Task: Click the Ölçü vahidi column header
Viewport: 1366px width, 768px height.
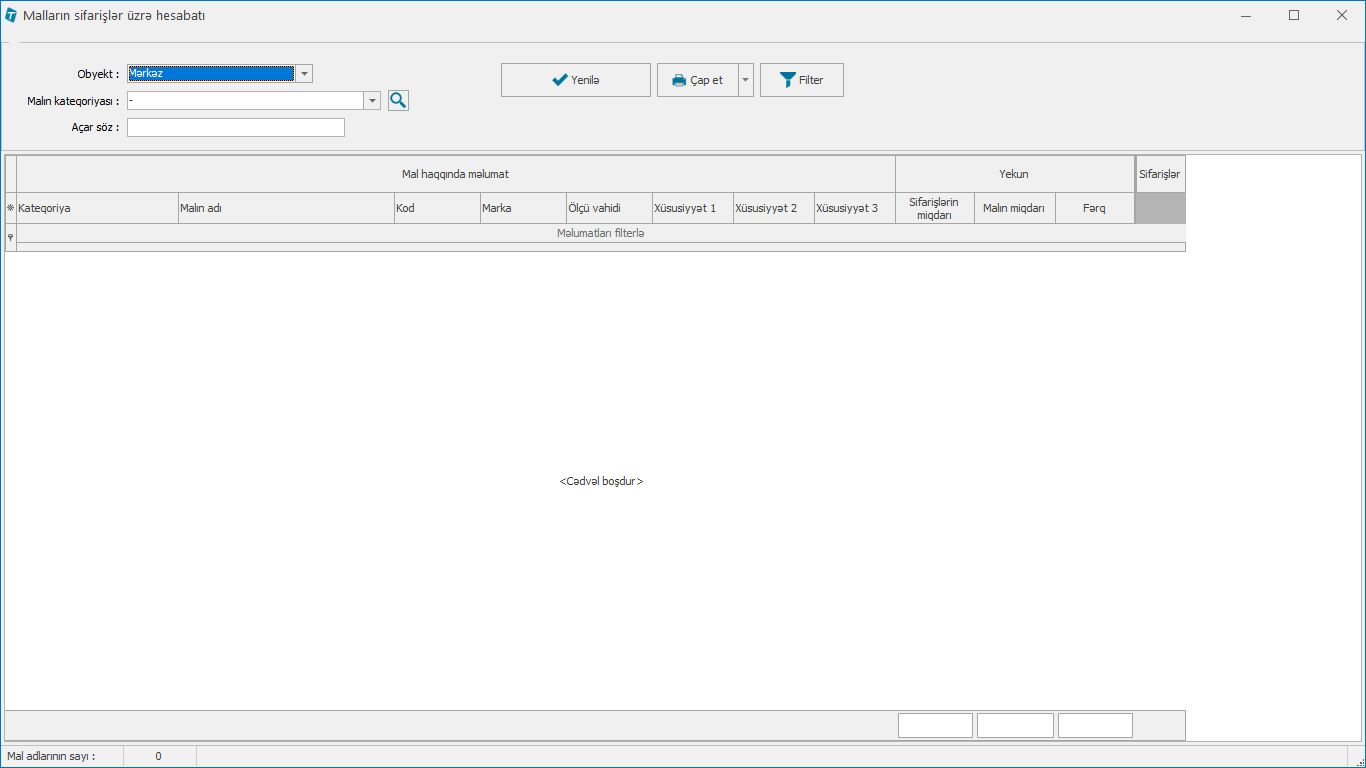Action: 608,208
